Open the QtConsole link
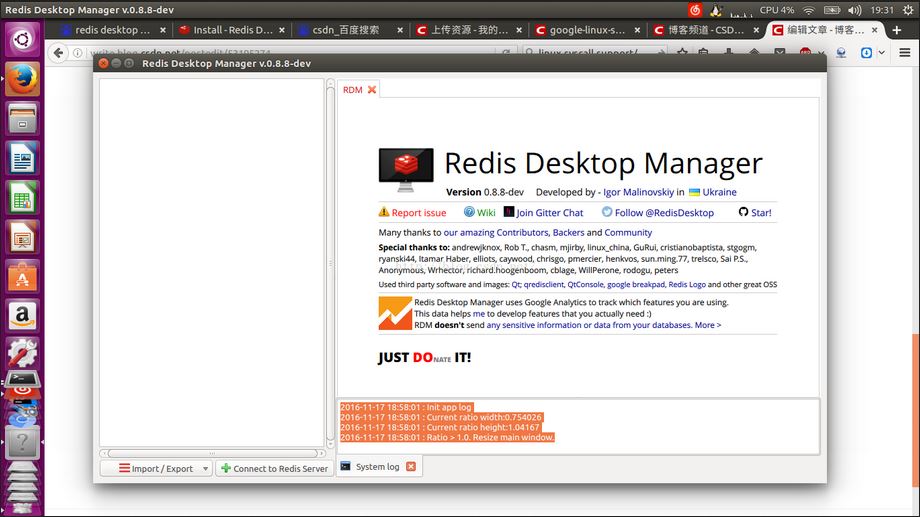This screenshot has height=517, width=920. point(585,285)
